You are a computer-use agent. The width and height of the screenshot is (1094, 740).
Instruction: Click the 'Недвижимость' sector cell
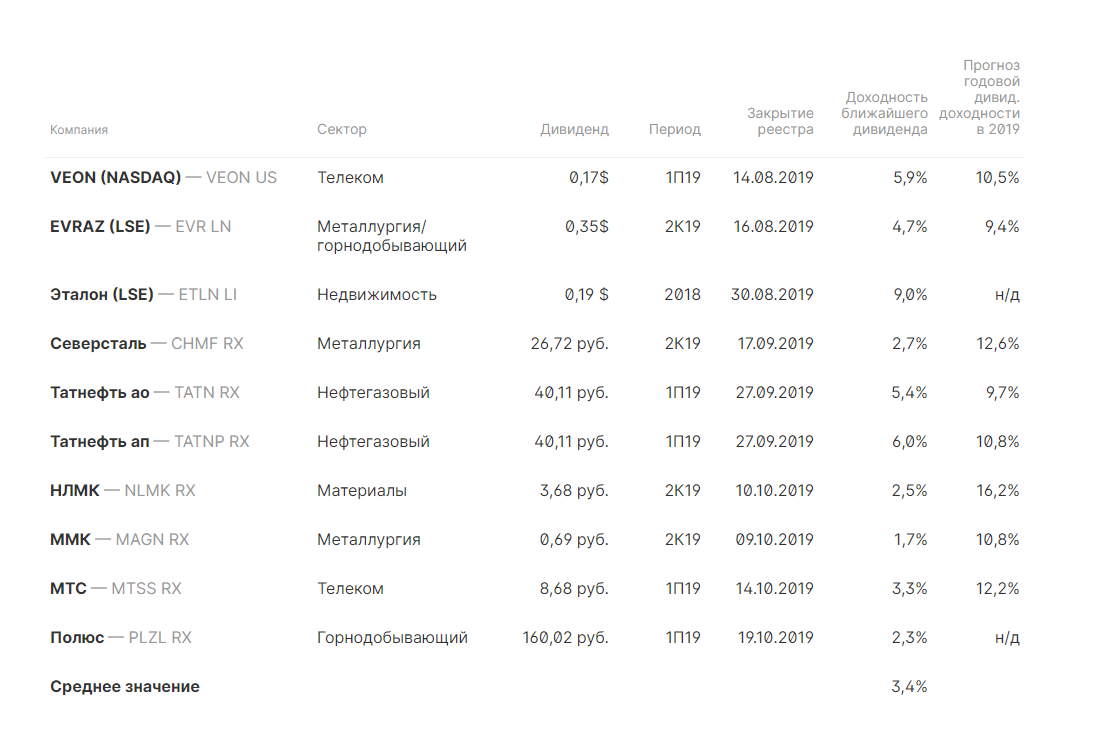(377, 294)
